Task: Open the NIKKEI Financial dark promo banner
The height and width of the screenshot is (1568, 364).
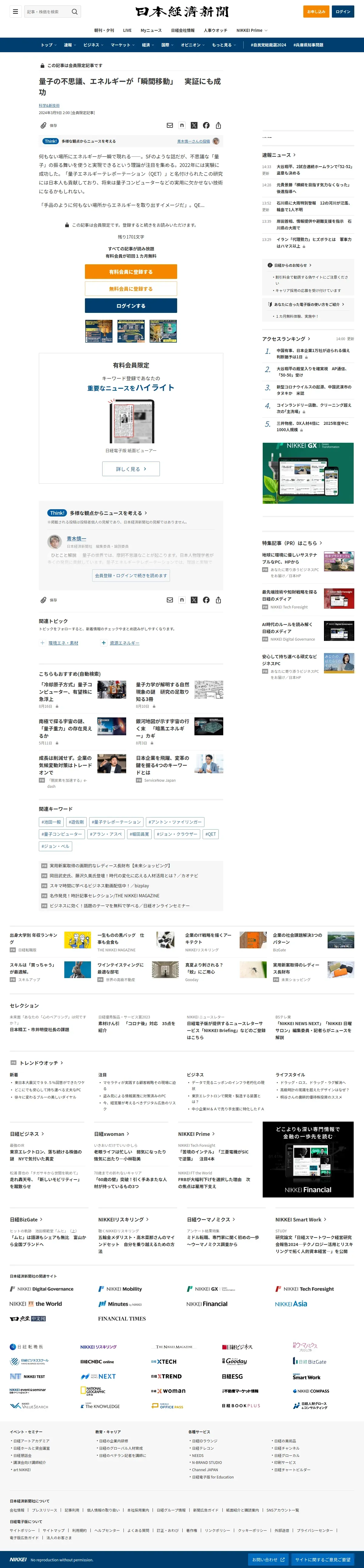Action: pos(308,1160)
